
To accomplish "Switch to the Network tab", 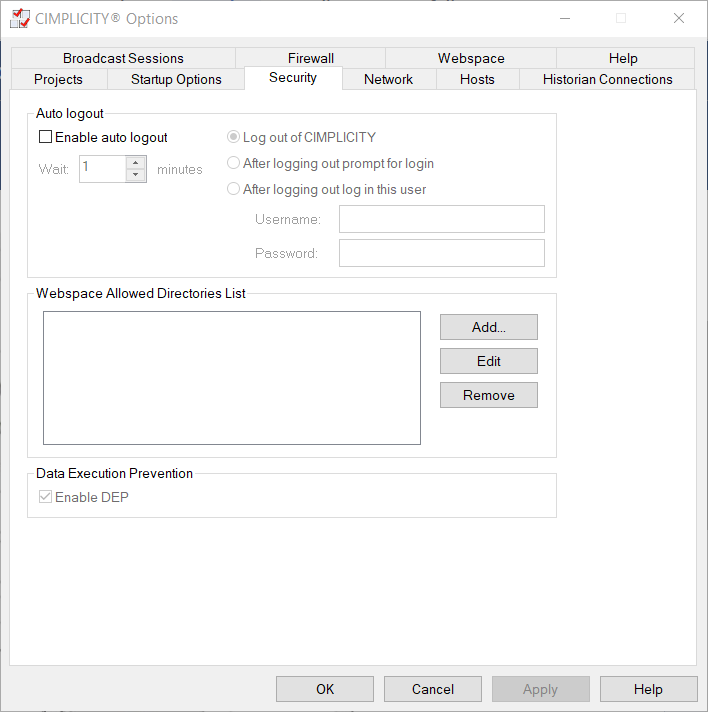I will coord(389,79).
